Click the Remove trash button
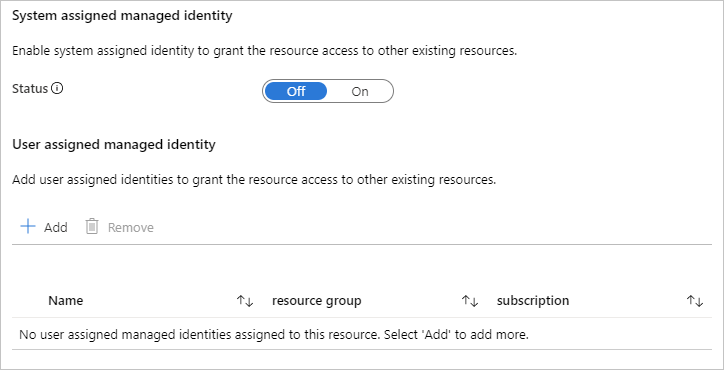Screen dimensions: 724x370 pos(120,227)
